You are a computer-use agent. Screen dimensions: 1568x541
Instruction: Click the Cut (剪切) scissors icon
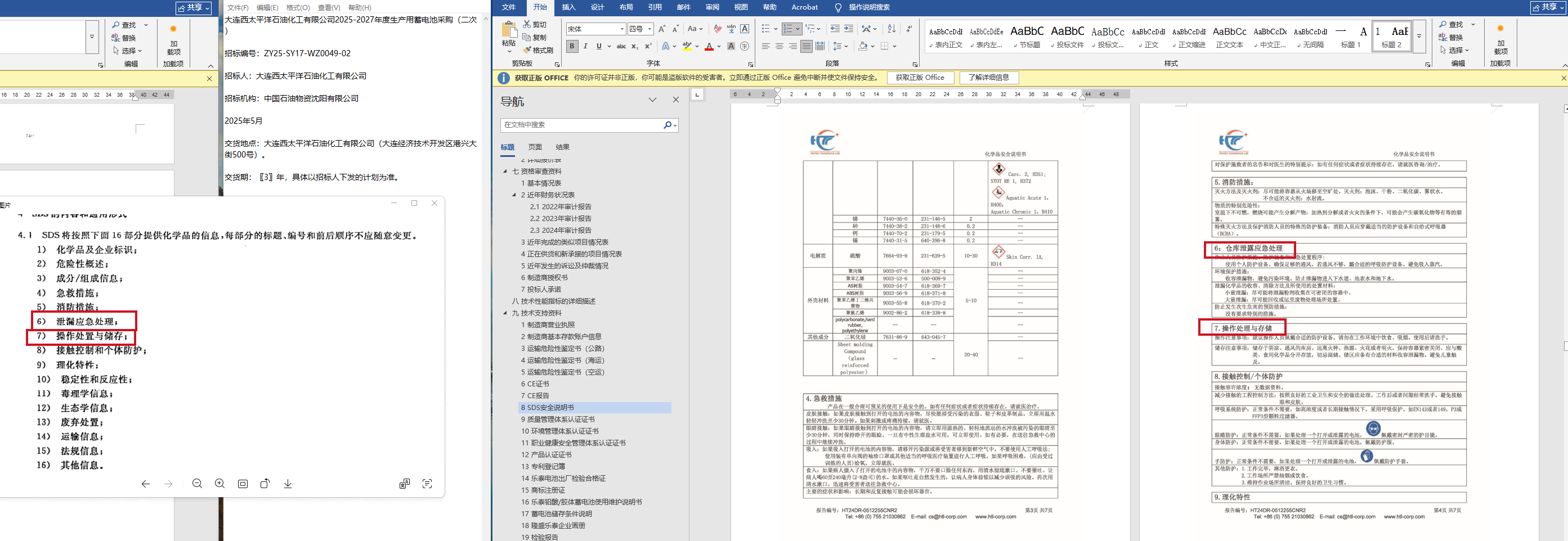(x=527, y=24)
